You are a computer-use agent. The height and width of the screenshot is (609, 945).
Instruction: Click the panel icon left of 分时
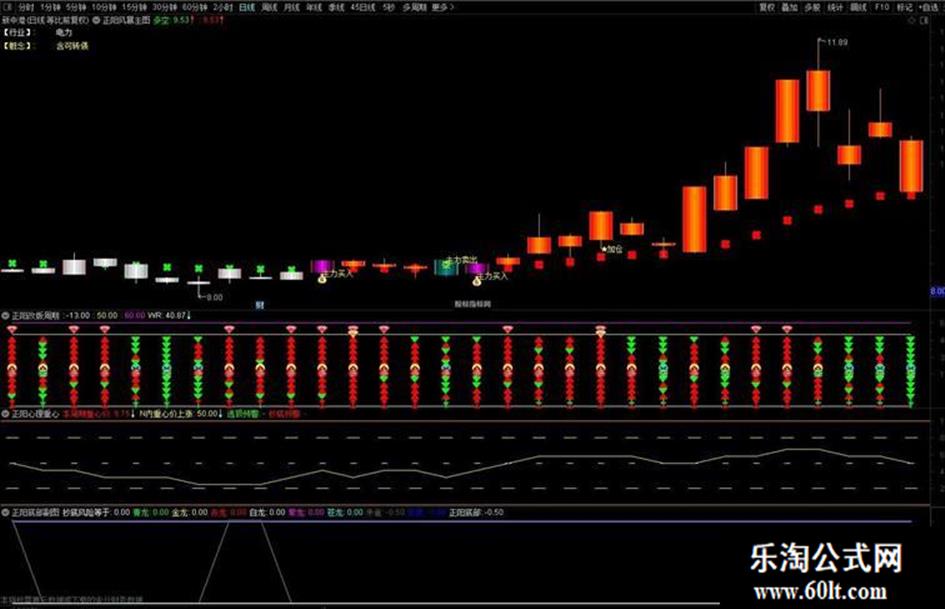8,7
